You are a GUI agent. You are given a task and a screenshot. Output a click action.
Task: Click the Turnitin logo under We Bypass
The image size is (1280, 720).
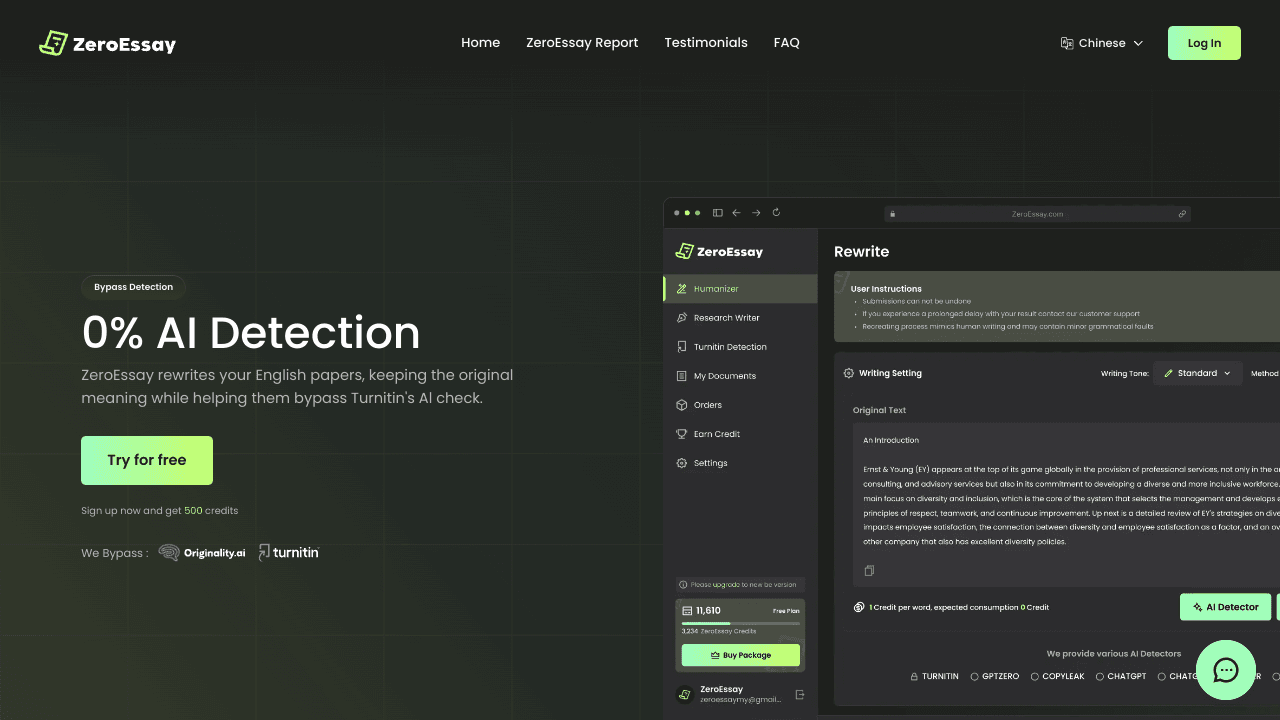288,552
